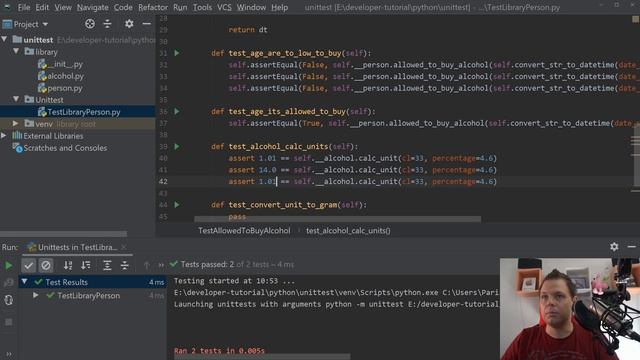Open the Navigate menu
The image size is (640, 360).
93,7
